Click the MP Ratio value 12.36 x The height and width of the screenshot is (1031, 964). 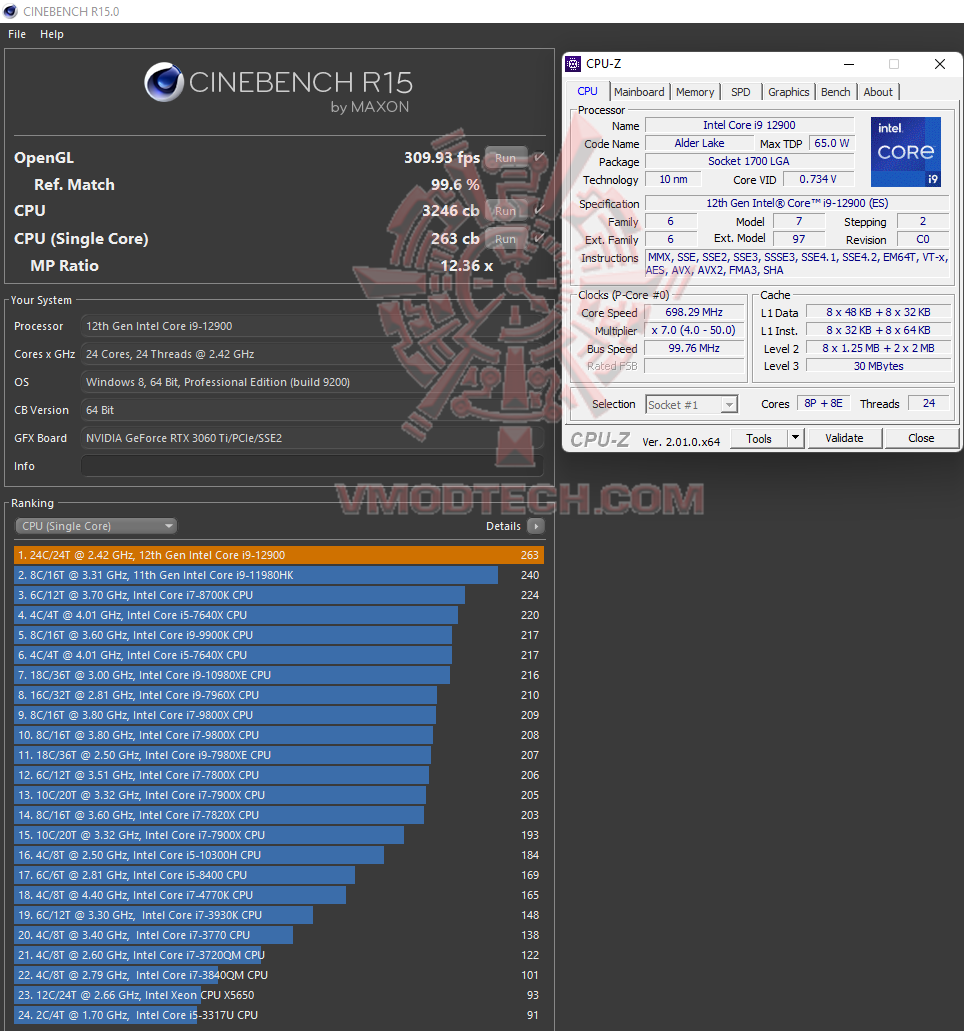pos(466,266)
